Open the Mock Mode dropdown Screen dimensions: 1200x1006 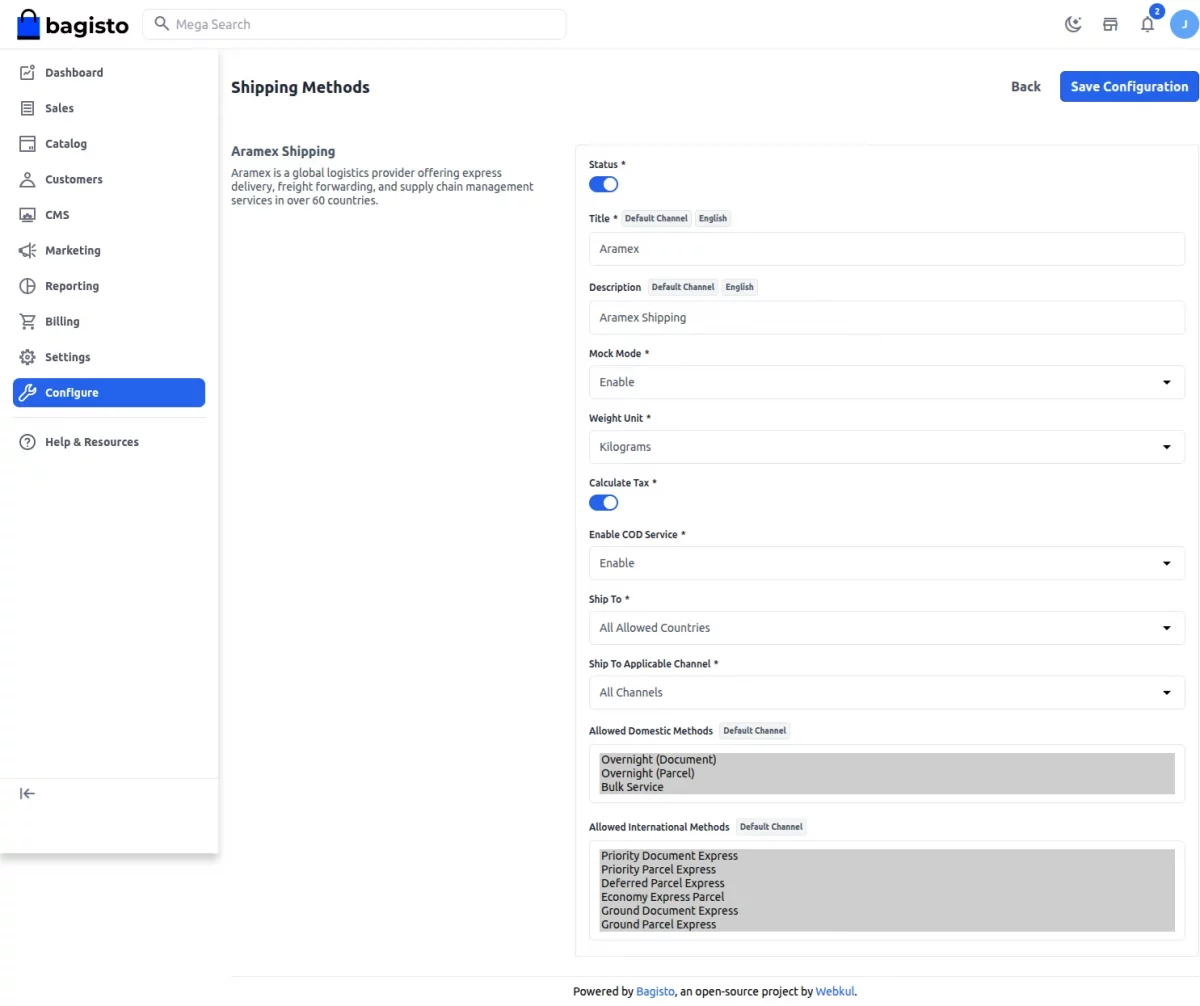point(887,382)
